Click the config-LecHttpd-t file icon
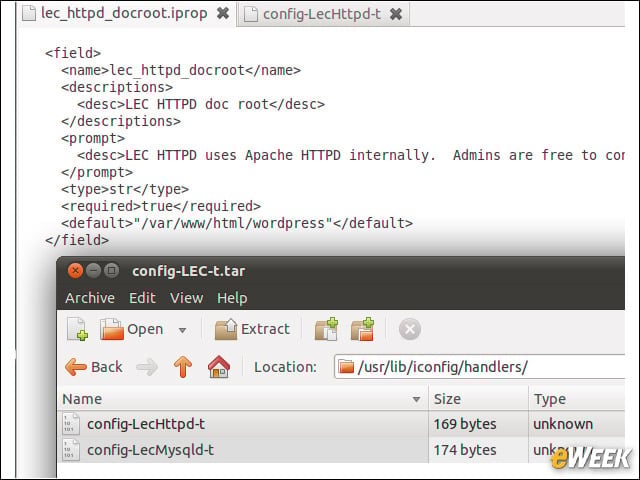The image size is (640, 480). pyautogui.click(x=71, y=424)
